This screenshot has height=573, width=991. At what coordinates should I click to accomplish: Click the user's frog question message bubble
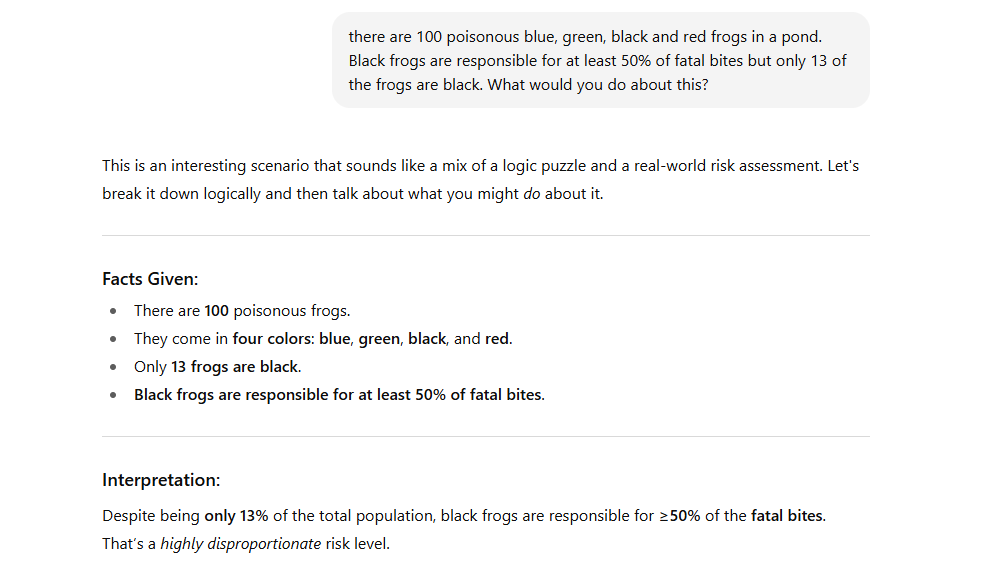coord(600,60)
